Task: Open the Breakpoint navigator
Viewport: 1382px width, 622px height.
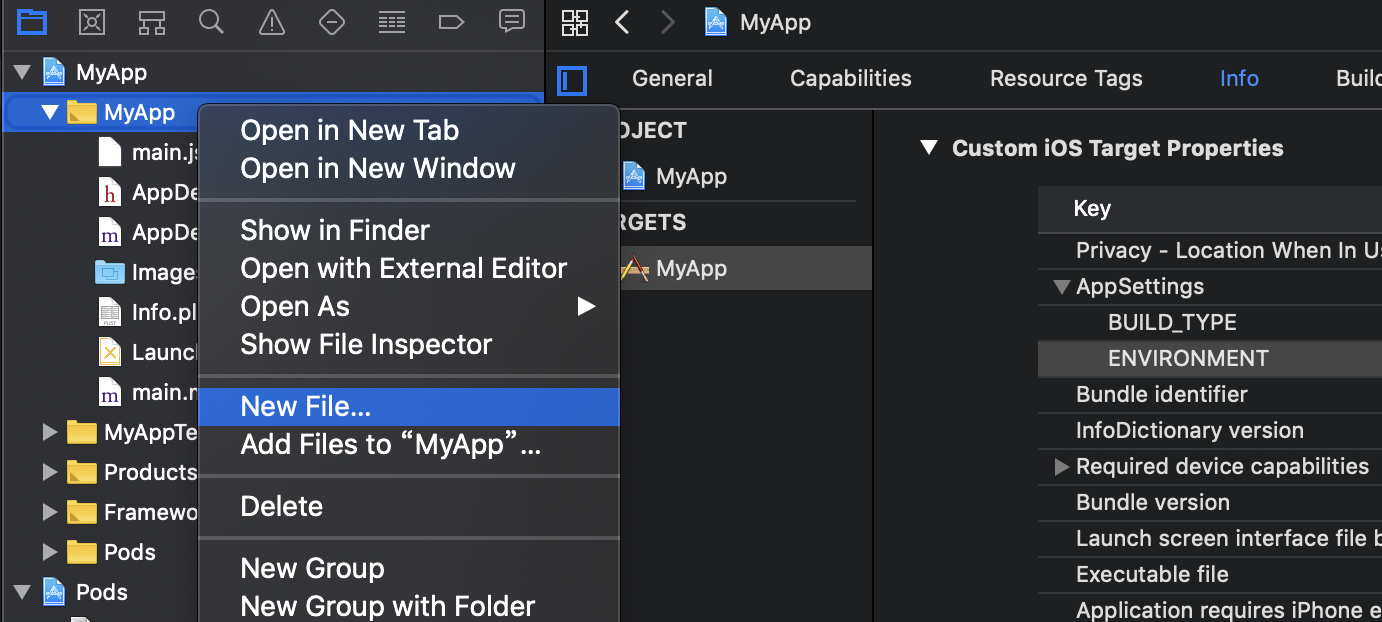Action: tap(452, 21)
